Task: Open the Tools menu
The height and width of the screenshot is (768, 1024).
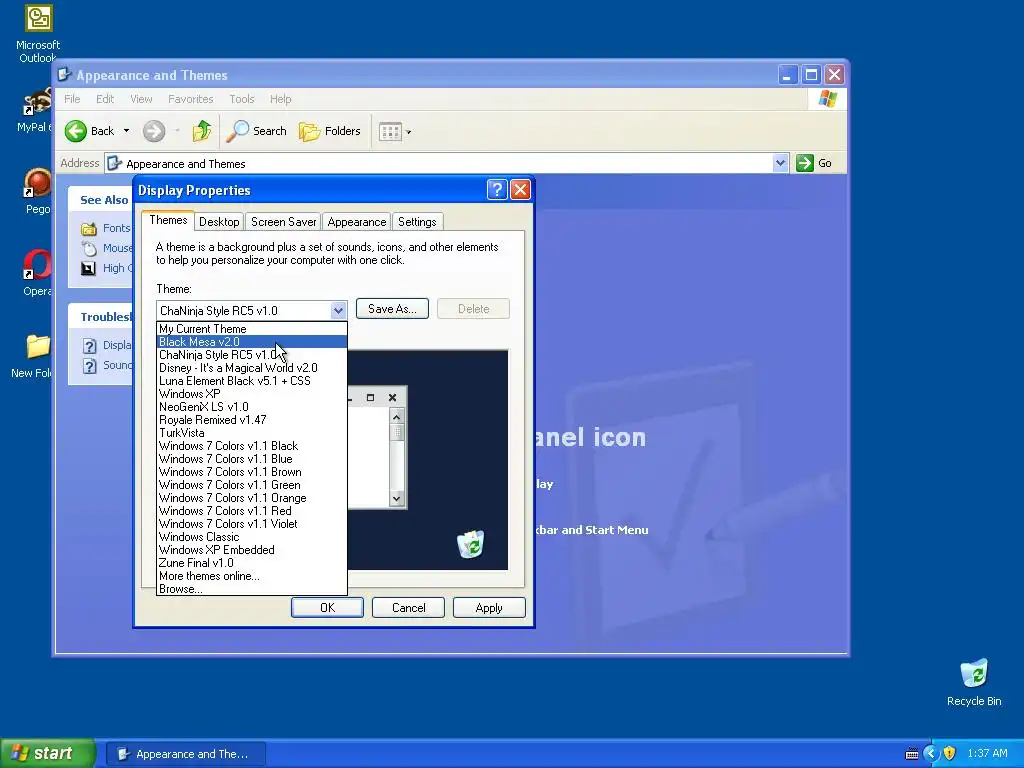Action: 242,99
